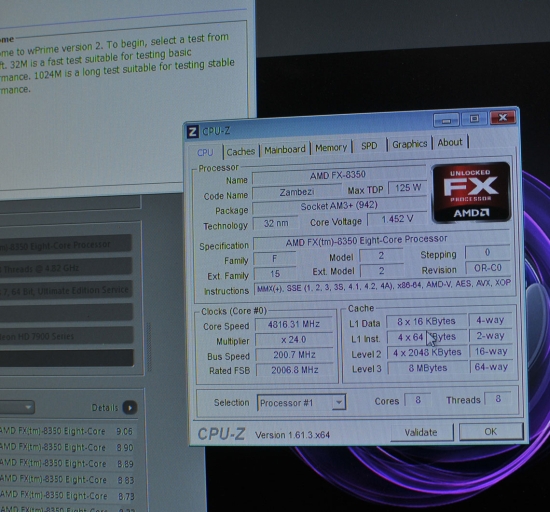
Task: Switch to the CPU tab
Action: (205, 153)
